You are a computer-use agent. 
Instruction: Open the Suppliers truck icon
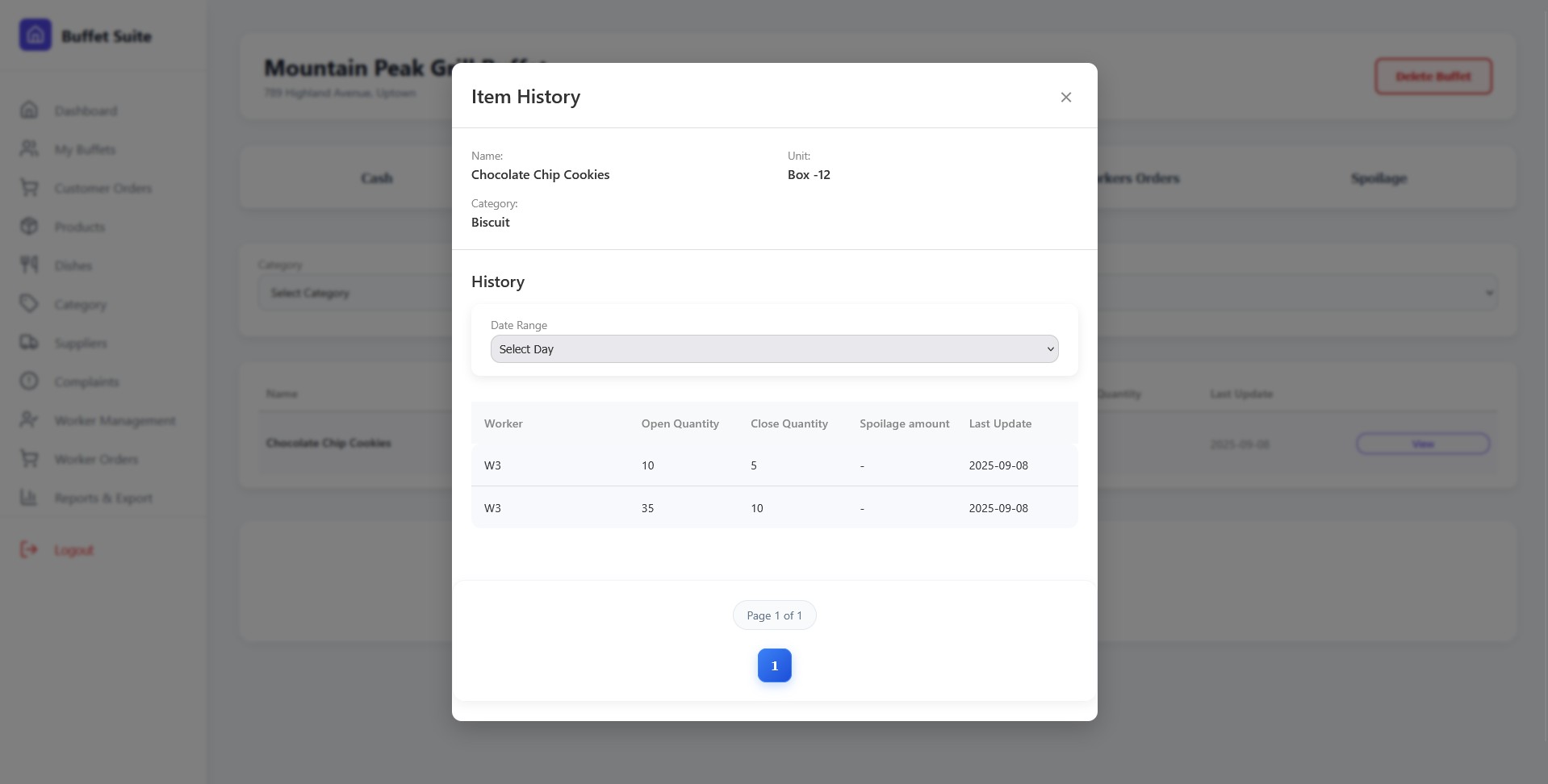pyautogui.click(x=29, y=343)
